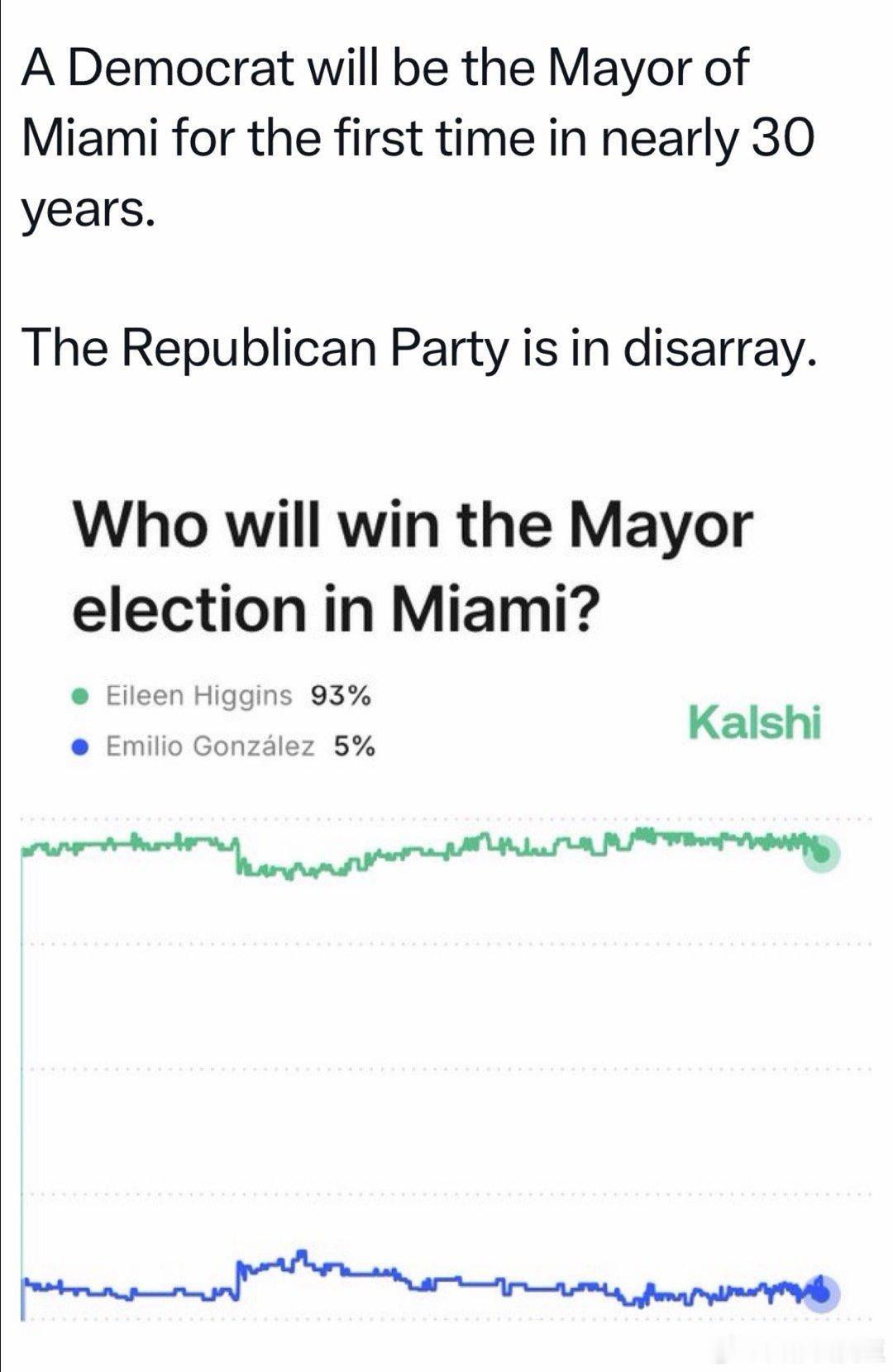Click the topmost dotted gridline of chart
This screenshot has width=893, height=1372.
(x=446, y=820)
